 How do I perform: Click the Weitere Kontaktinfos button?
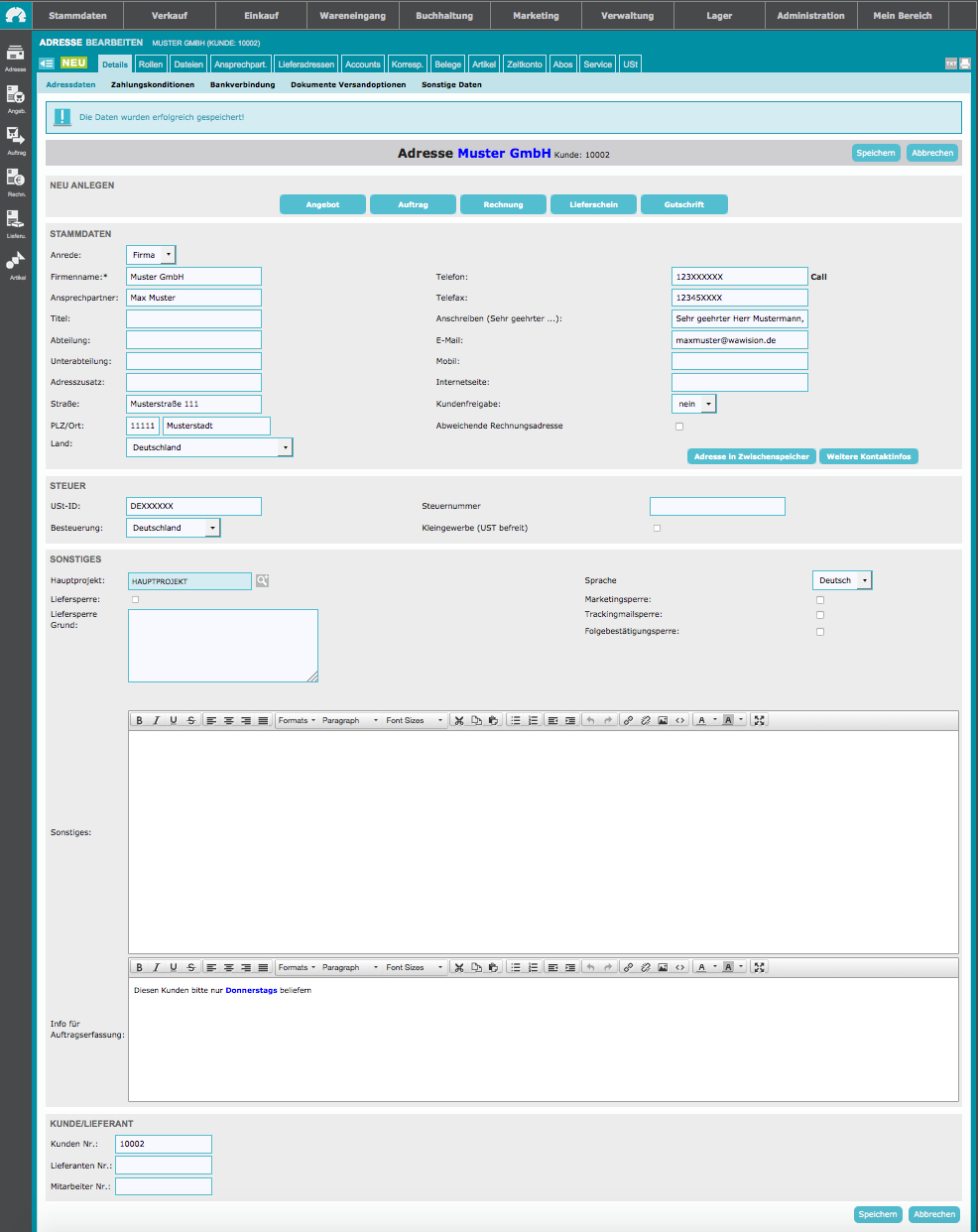click(x=868, y=456)
